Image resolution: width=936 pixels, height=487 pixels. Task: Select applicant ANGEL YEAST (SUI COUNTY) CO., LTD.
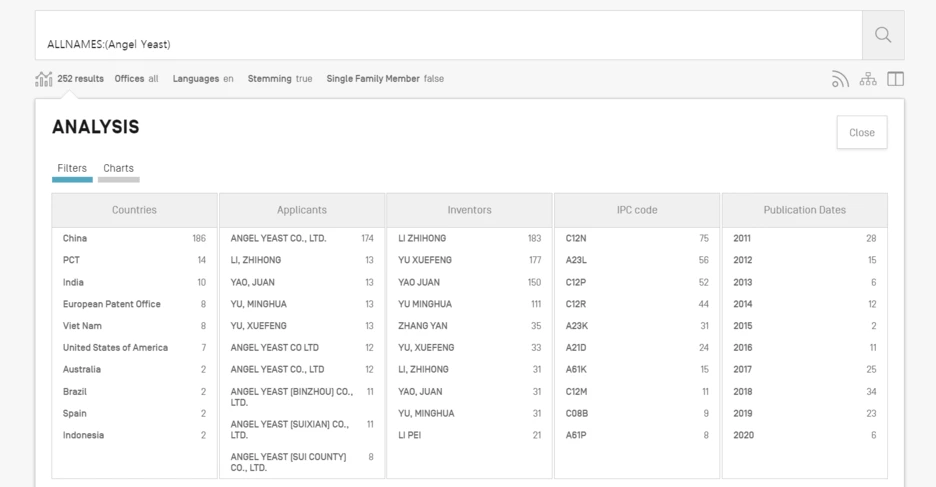point(302,463)
